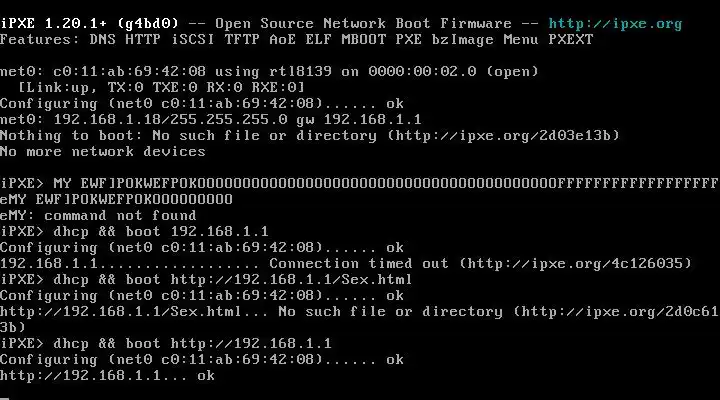Click the final 'http://192.168.1.1... ok' line
Image resolution: width=720 pixels, height=400 pixels.
pyautogui.click(x=107, y=376)
